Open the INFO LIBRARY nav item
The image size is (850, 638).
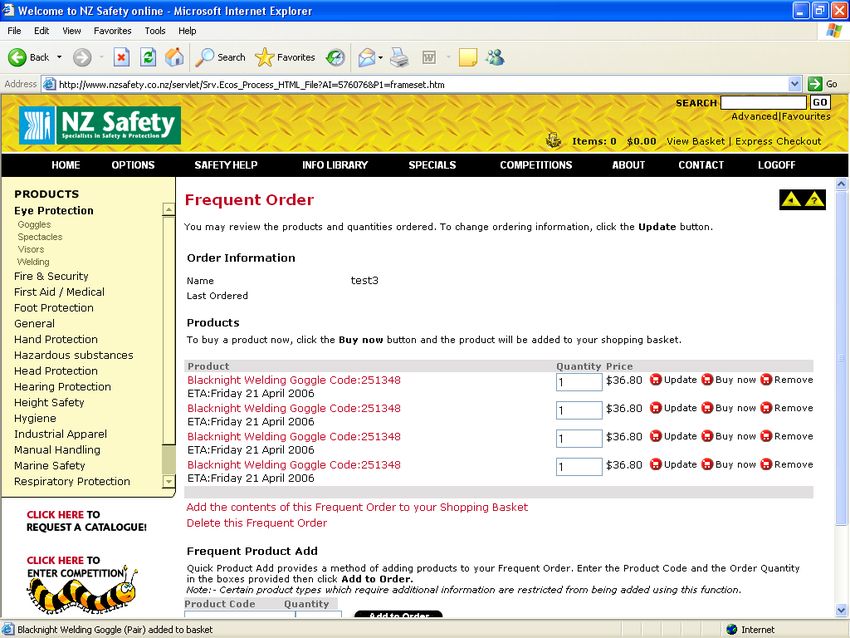tap(335, 165)
